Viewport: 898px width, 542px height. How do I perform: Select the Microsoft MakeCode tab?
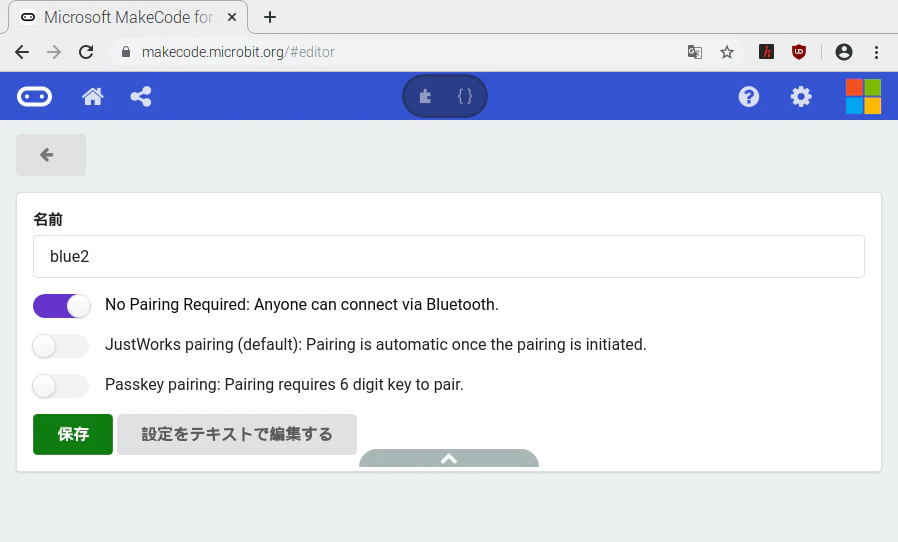click(128, 17)
